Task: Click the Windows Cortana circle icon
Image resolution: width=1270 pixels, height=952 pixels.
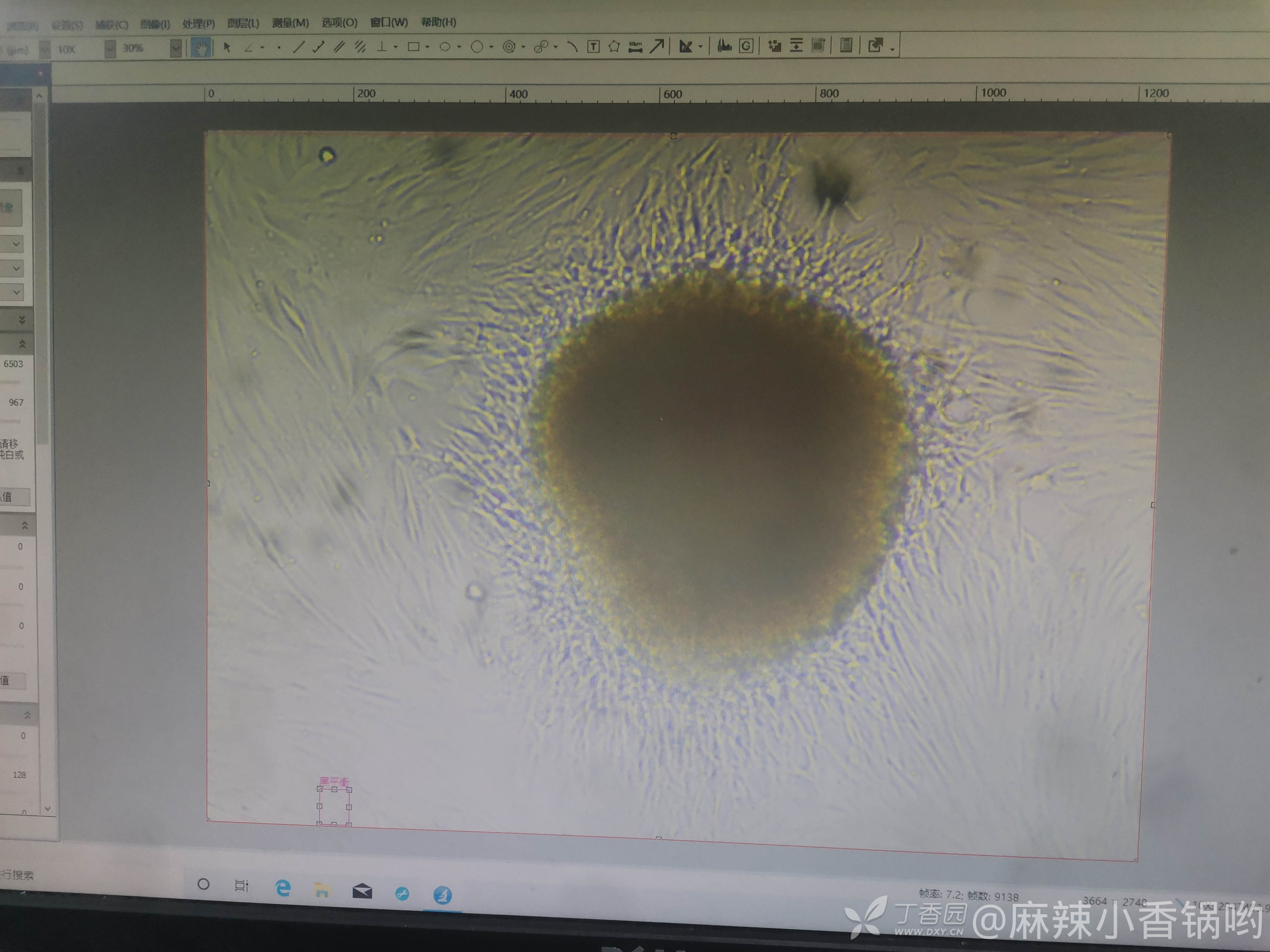Action: click(203, 884)
